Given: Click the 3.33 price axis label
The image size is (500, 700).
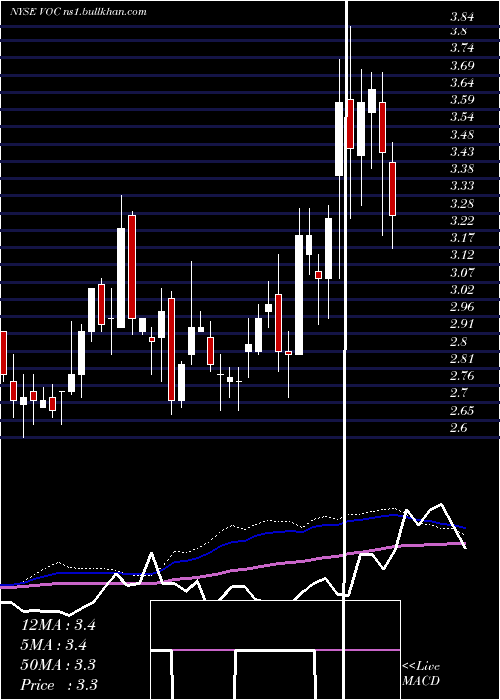Looking at the screenshot, I should coord(462,186).
